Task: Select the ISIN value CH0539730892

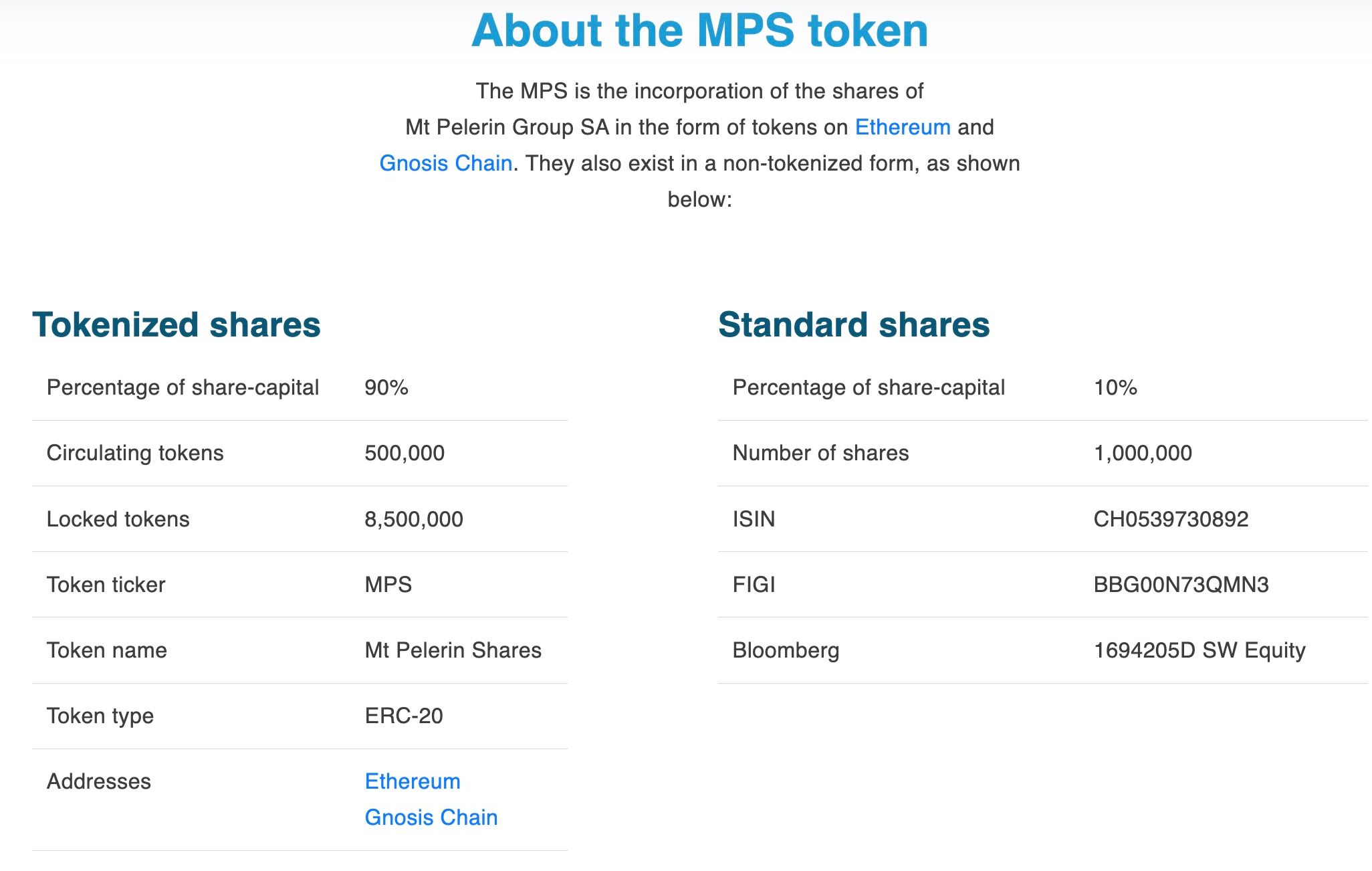Action: (x=1170, y=519)
